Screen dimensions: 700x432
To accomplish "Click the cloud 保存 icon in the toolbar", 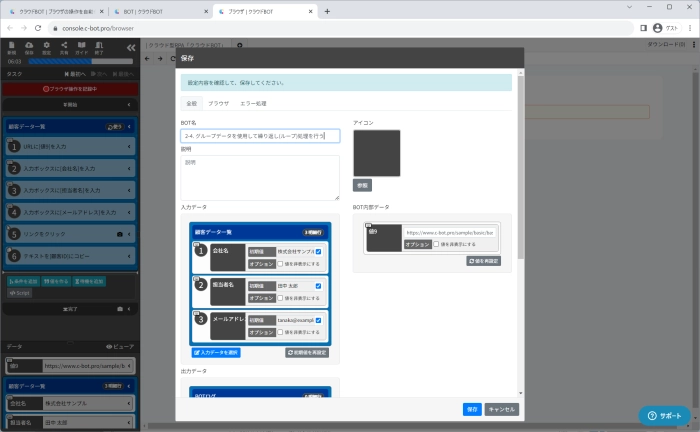I will click(x=30, y=46).
